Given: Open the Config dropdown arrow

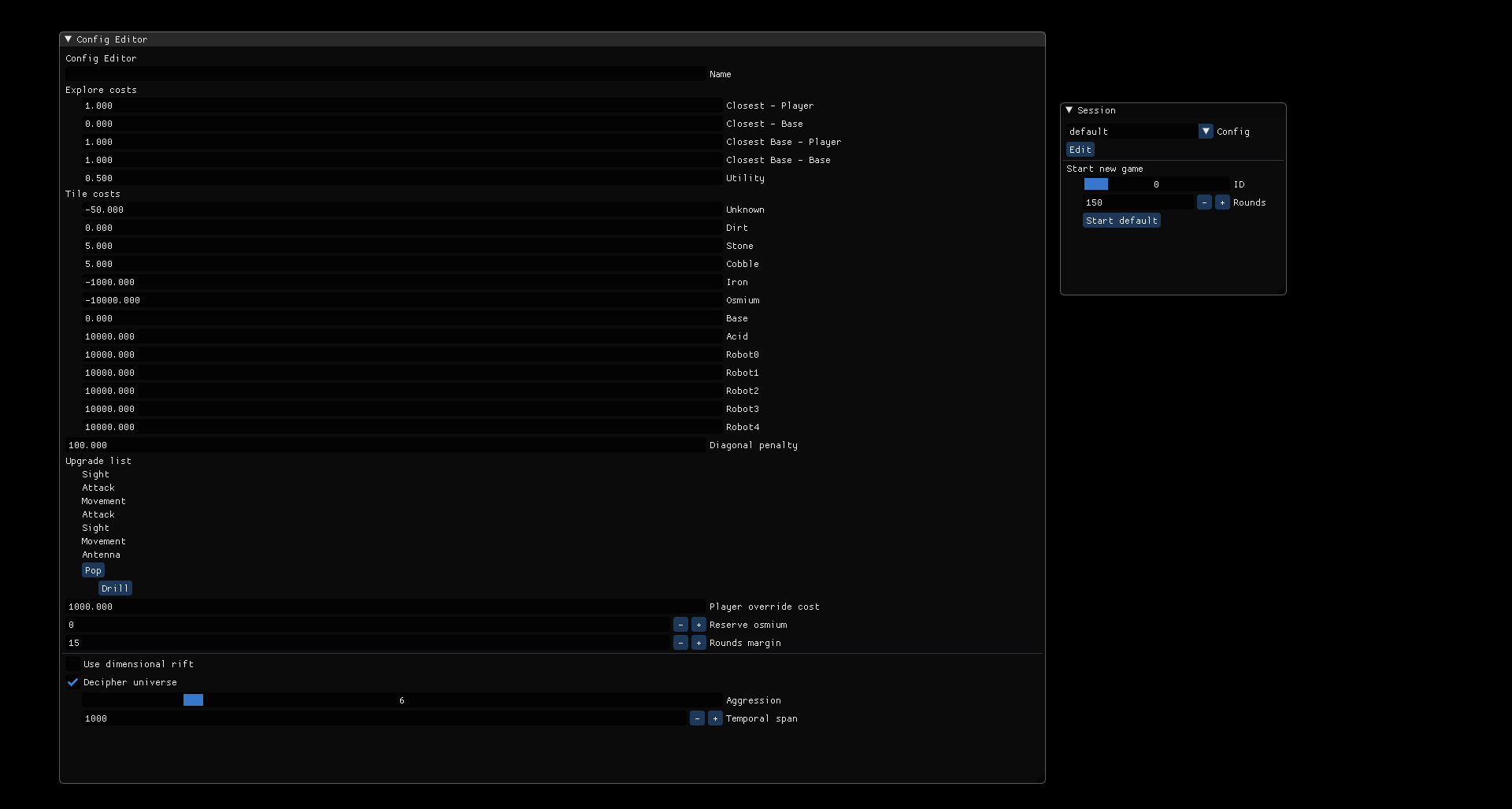Looking at the screenshot, I should pyautogui.click(x=1206, y=131).
